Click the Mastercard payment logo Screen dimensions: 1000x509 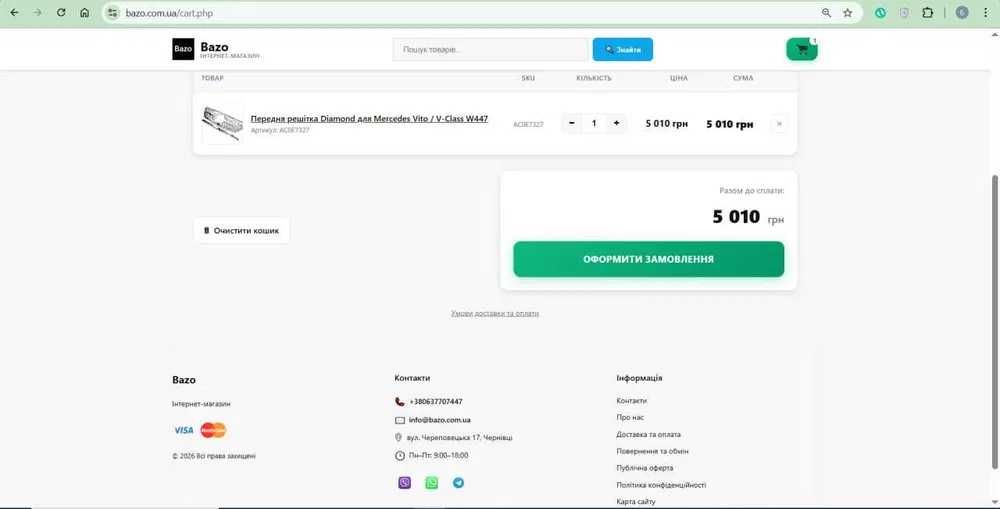coord(213,430)
